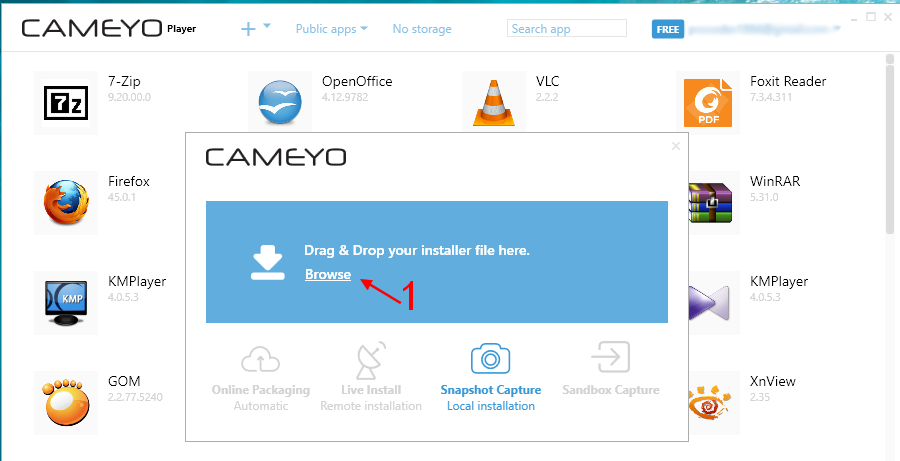The width and height of the screenshot is (900, 461).
Task: Select the Sandbox Capture arrow icon
Action: click(611, 357)
